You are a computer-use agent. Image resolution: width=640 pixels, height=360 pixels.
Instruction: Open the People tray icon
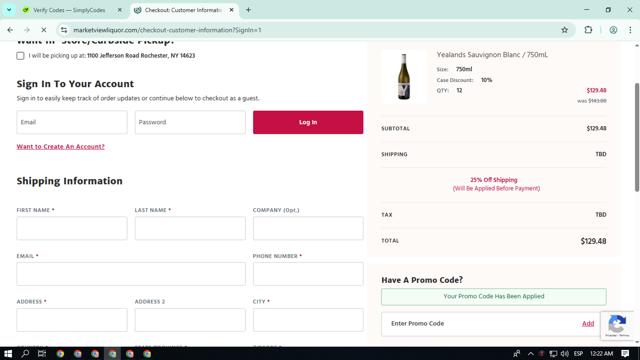click(517, 353)
